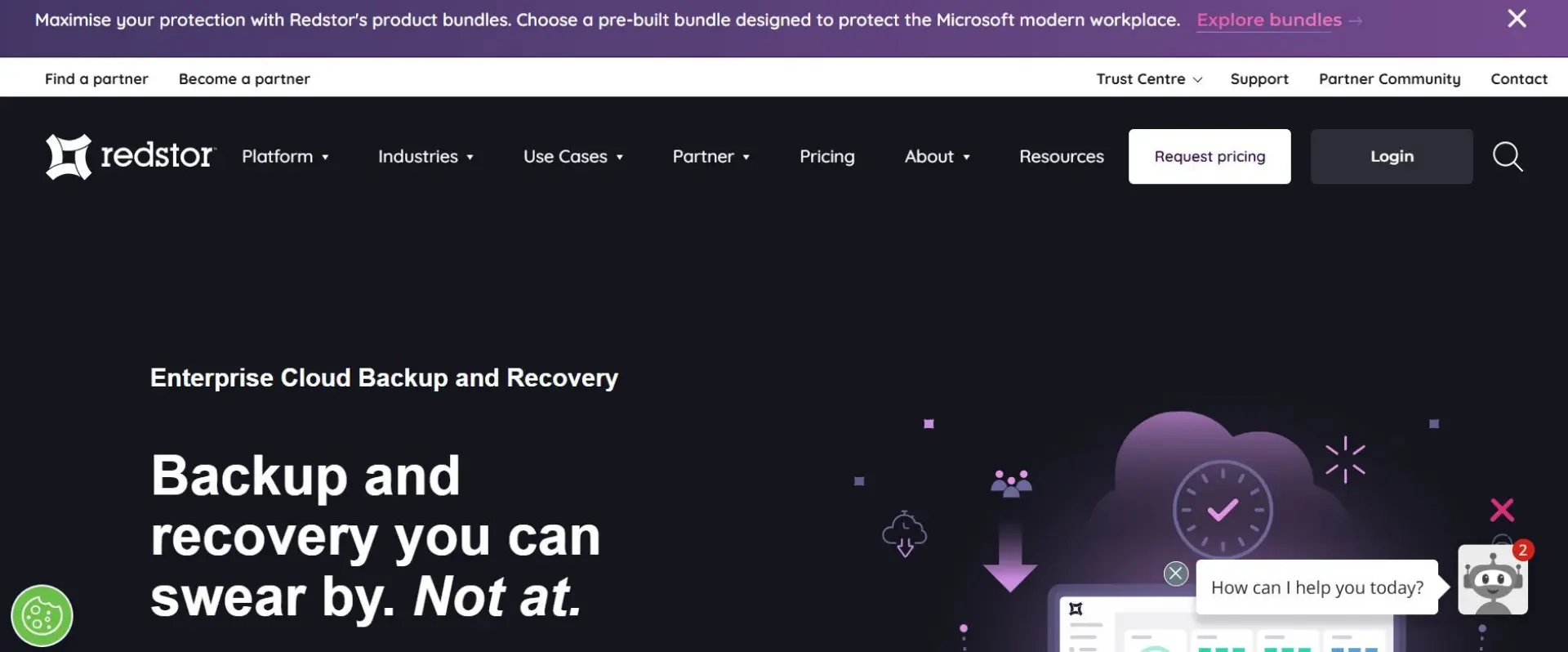This screenshot has height=652, width=1568.
Task: Click the chatbot notification badge showing 2
Action: [1522, 550]
